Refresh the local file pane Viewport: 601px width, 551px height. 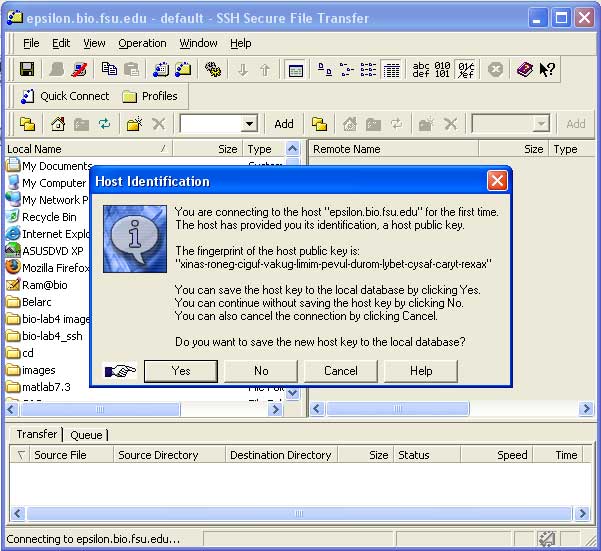tap(105, 124)
